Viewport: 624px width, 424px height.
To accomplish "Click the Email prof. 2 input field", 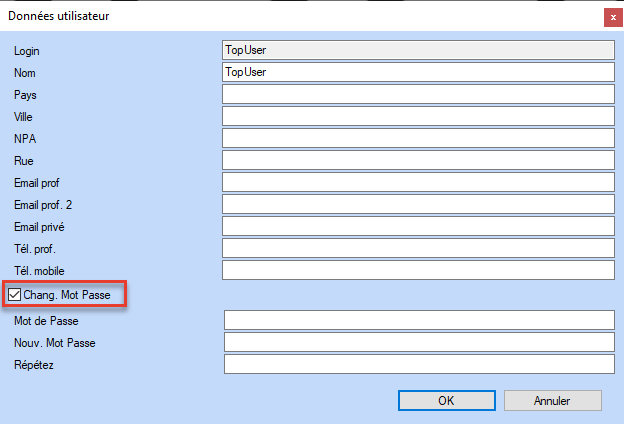I will (x=417, y=204).
